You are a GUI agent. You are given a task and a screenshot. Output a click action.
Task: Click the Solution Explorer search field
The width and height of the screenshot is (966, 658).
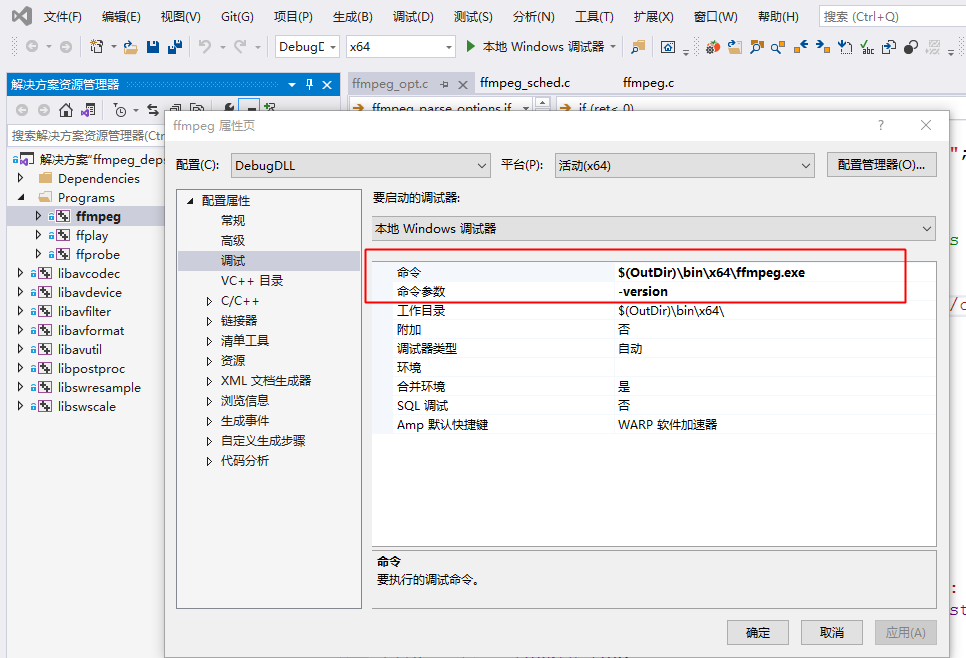[86, 136]
